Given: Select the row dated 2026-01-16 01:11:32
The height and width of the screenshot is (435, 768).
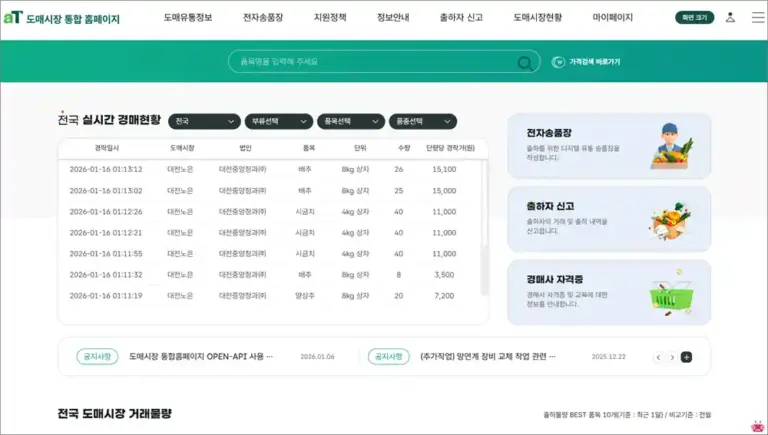Looking at the screenshot, I should coord(269,275).
